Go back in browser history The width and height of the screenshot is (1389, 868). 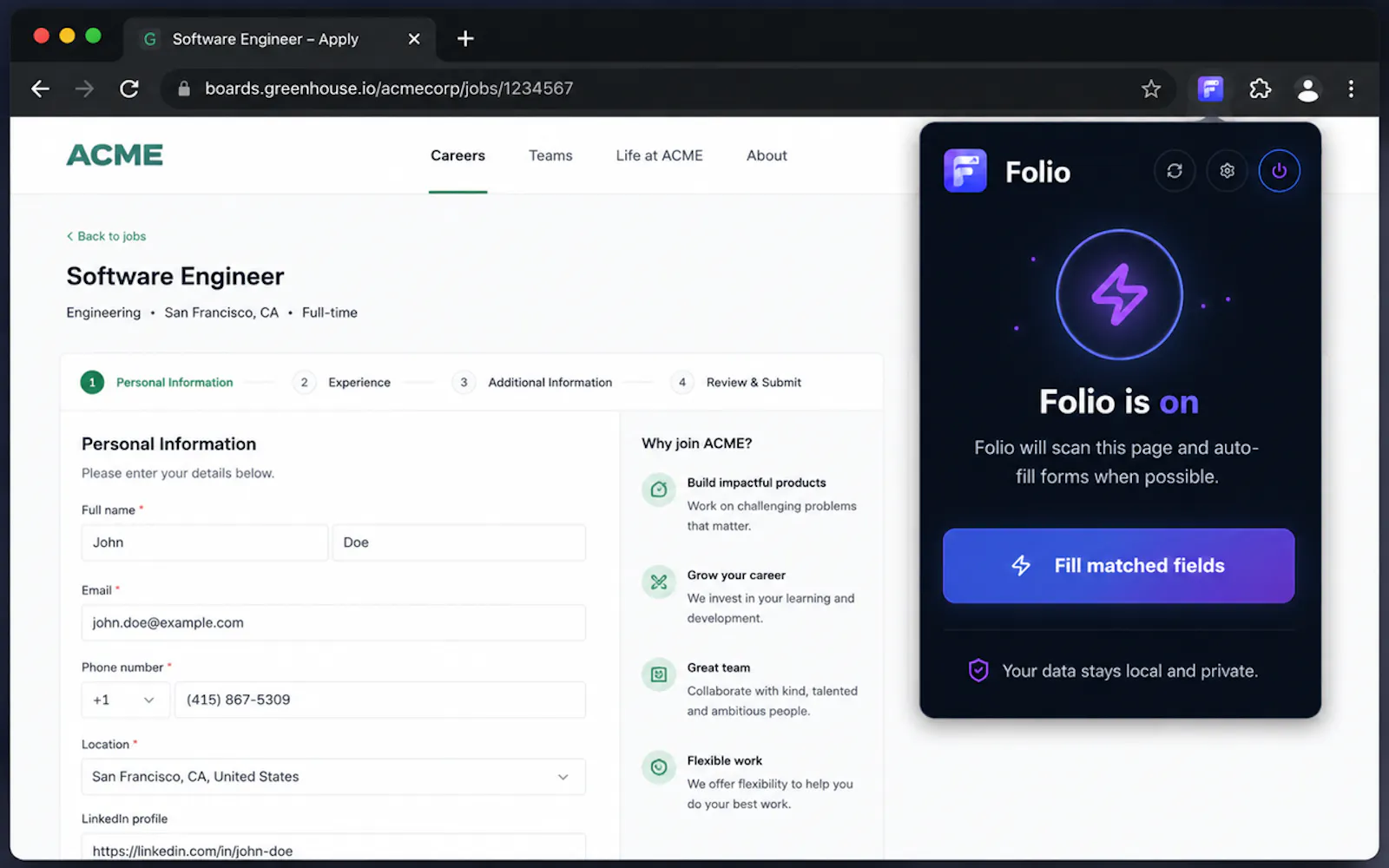[40, 89]
